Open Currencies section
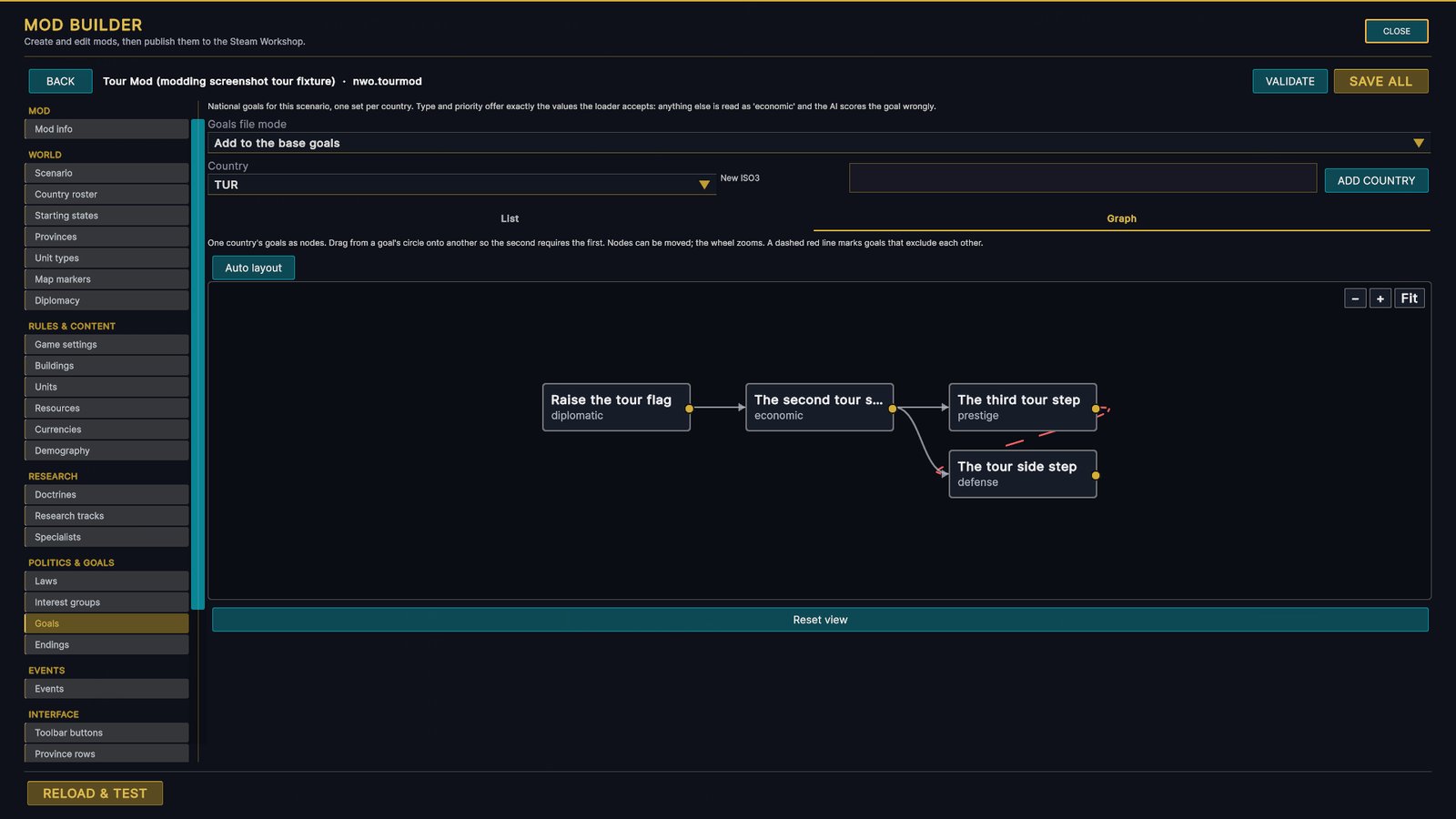This screenshot has height=819, width=1456. click(x=106, y=430)
